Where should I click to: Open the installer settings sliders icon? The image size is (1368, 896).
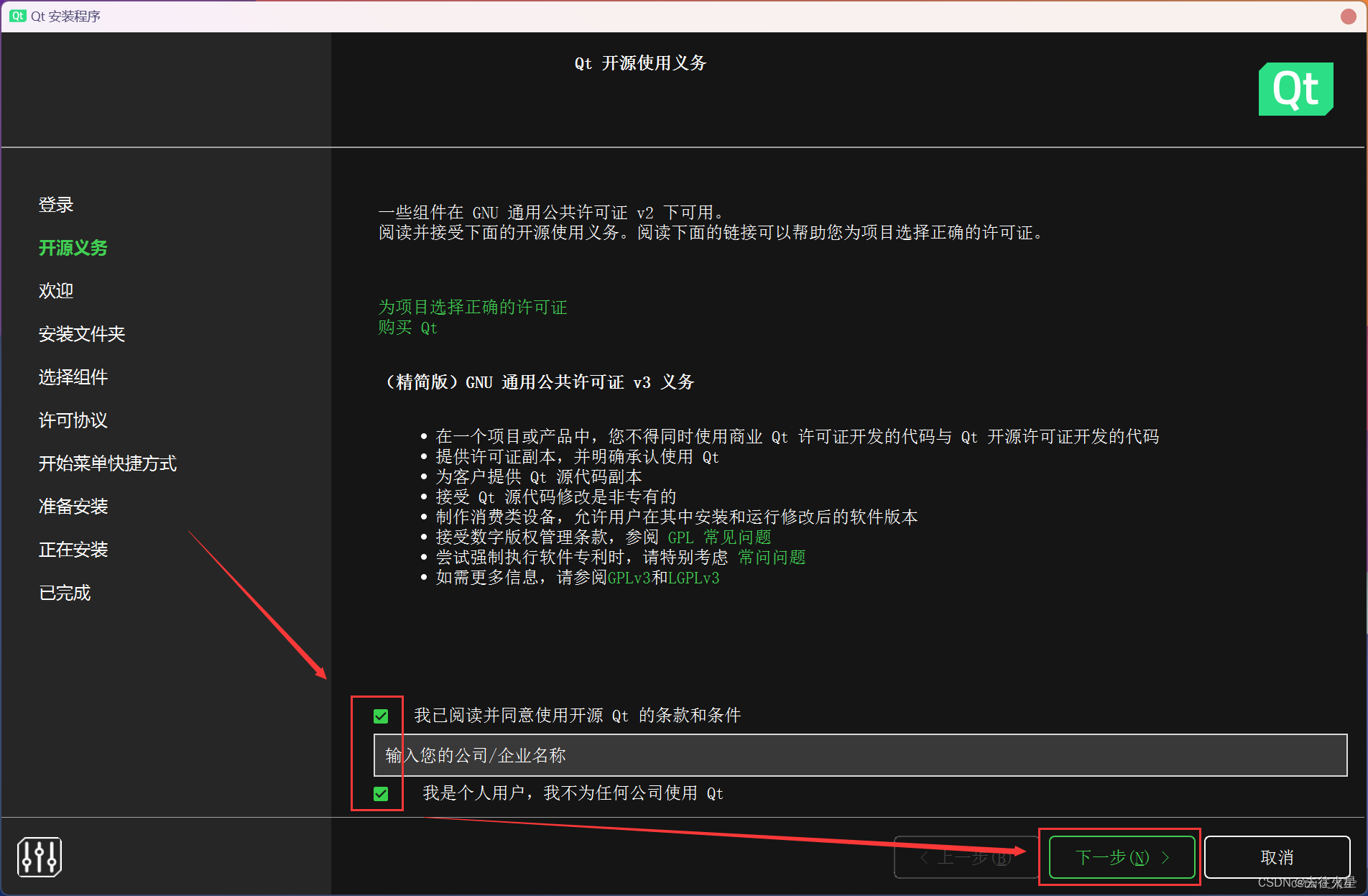click(40, 856)
